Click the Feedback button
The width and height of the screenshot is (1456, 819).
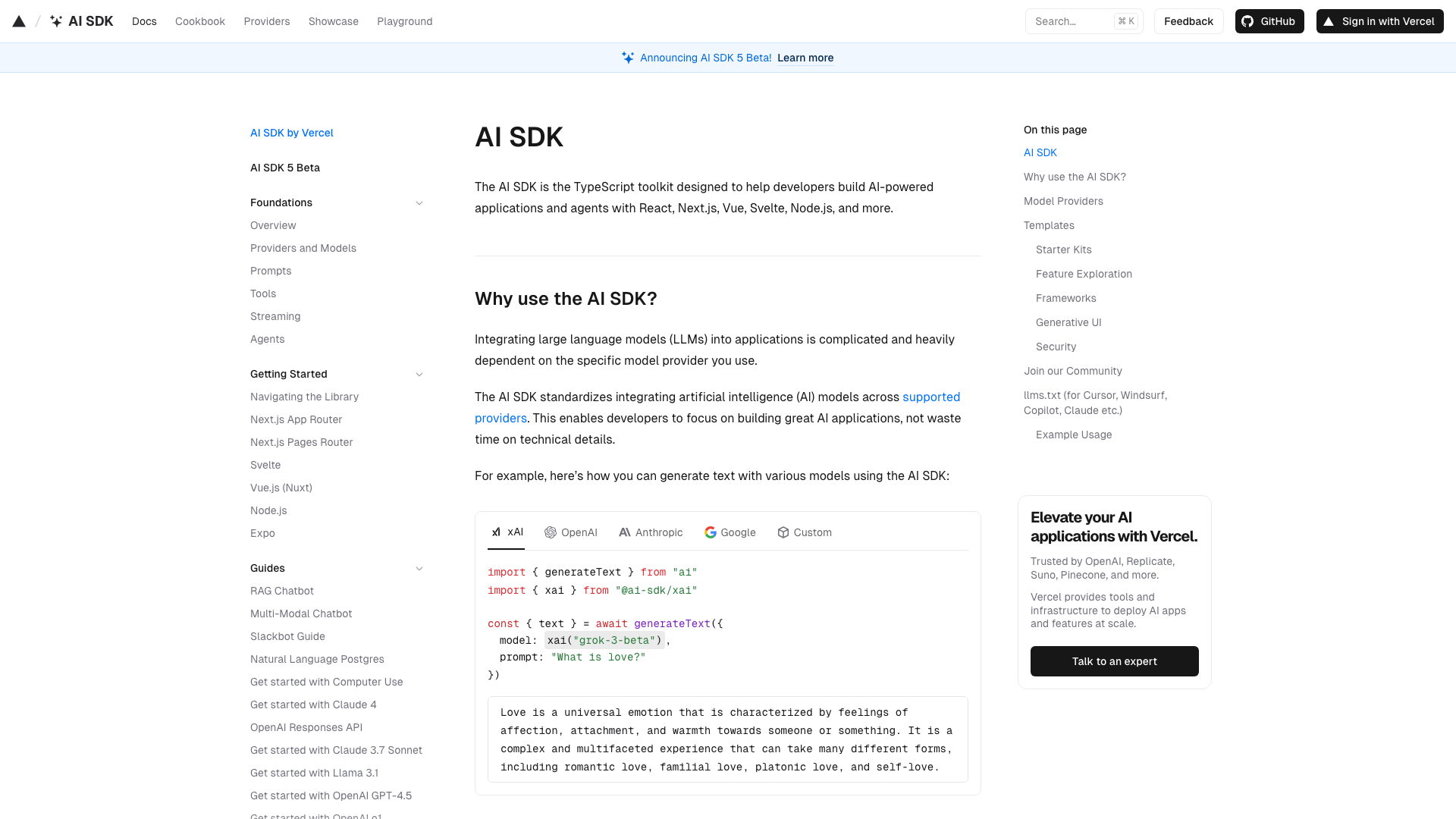tap(1188, 21)
